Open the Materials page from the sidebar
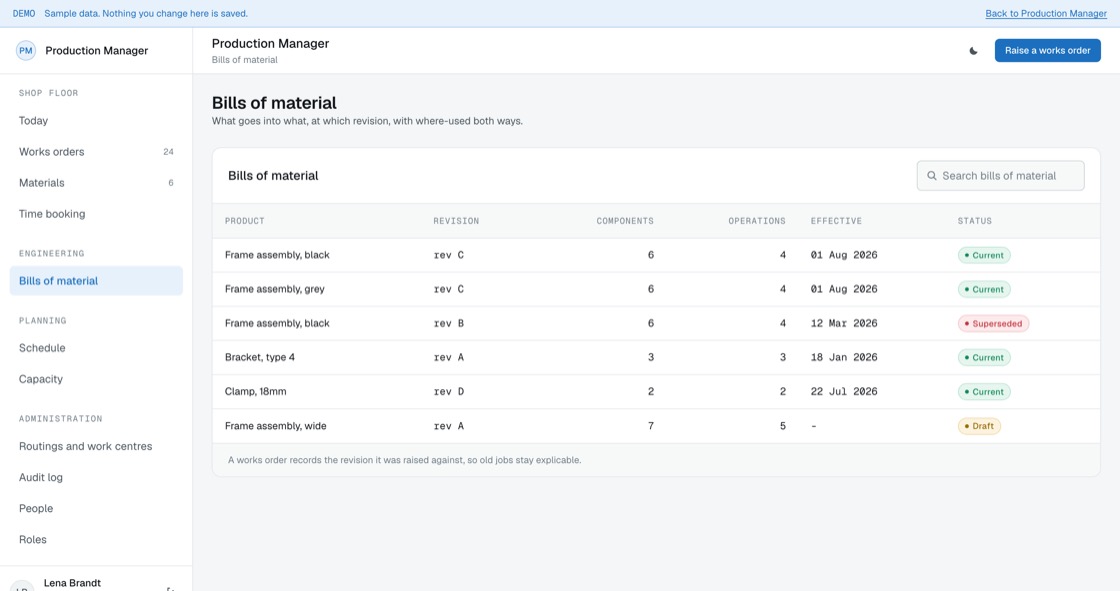This screenshot has width=1120, height=591. pyautogui.click(x=96, y=183)
